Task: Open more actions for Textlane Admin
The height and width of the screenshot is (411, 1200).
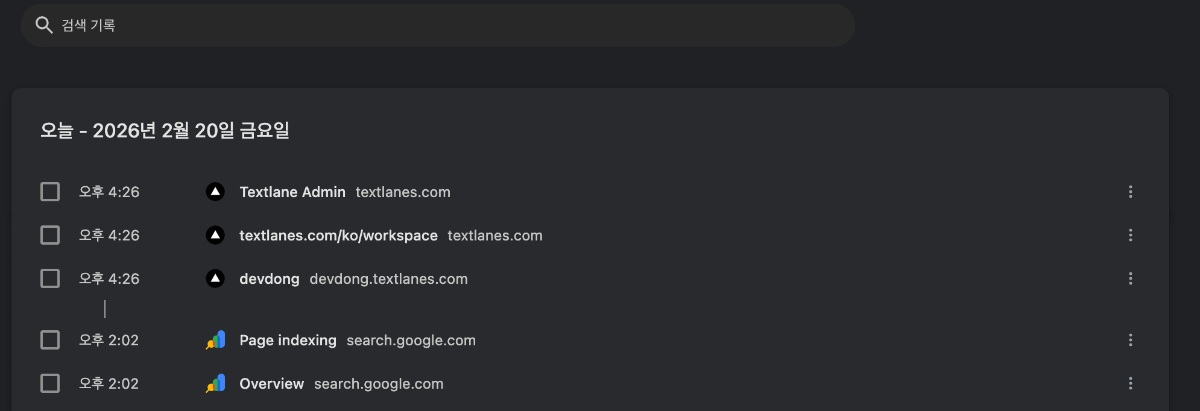Action: coord(1130,192)
